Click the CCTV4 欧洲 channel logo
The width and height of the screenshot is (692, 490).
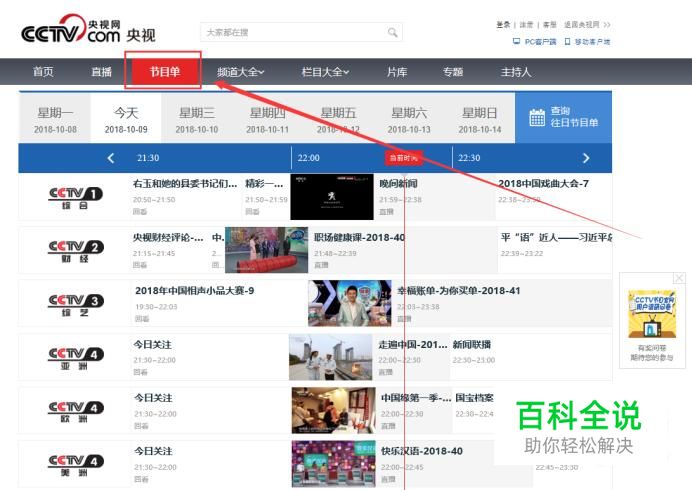75,411
